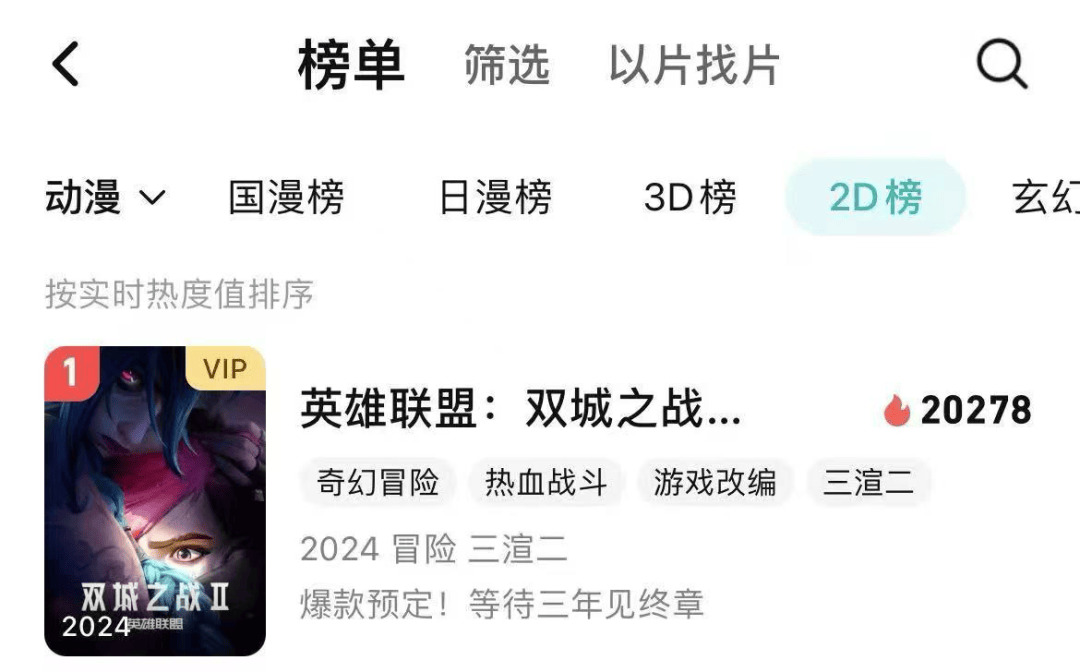Click the chevron next to 动漫
This screenshot has width=1080, height=672.
point(152,198)
